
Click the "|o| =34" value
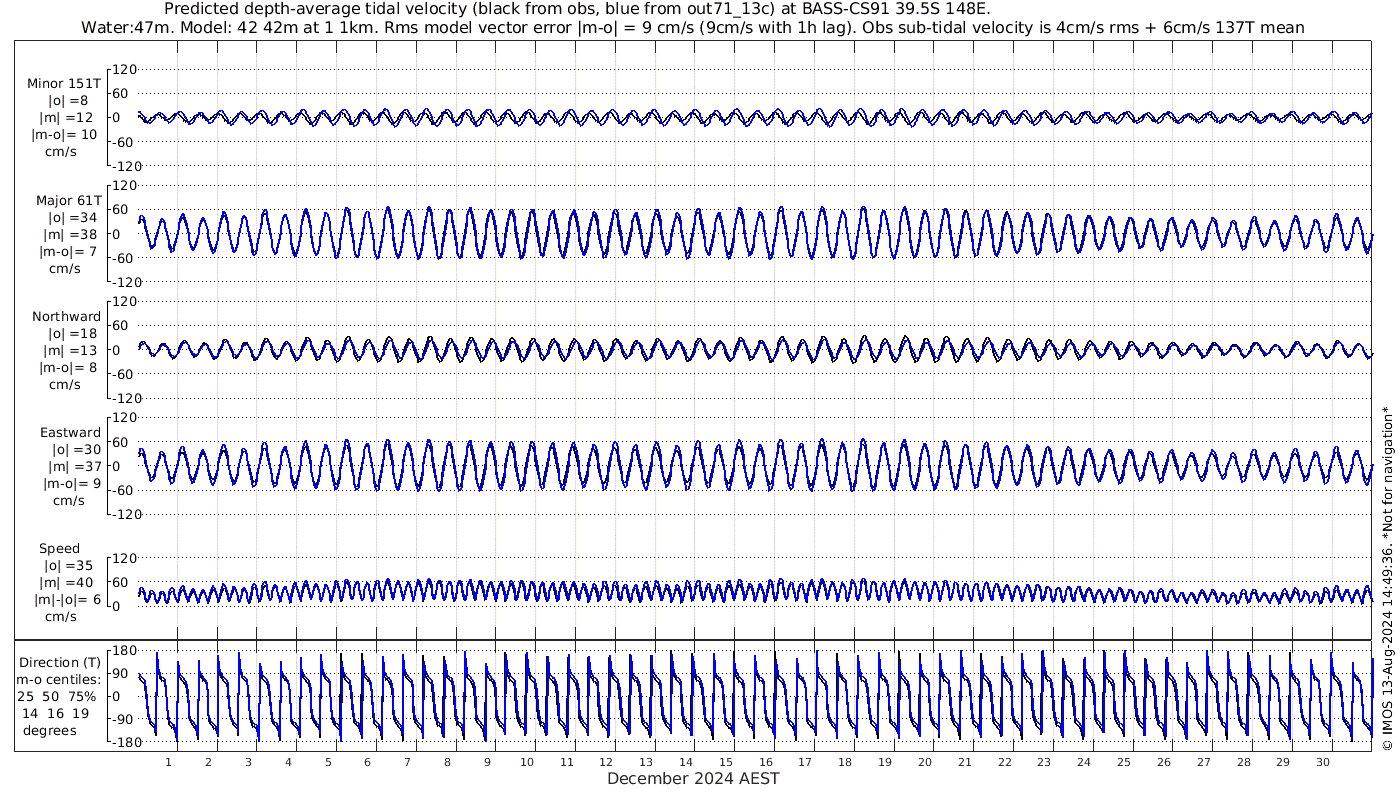point(72,218)
